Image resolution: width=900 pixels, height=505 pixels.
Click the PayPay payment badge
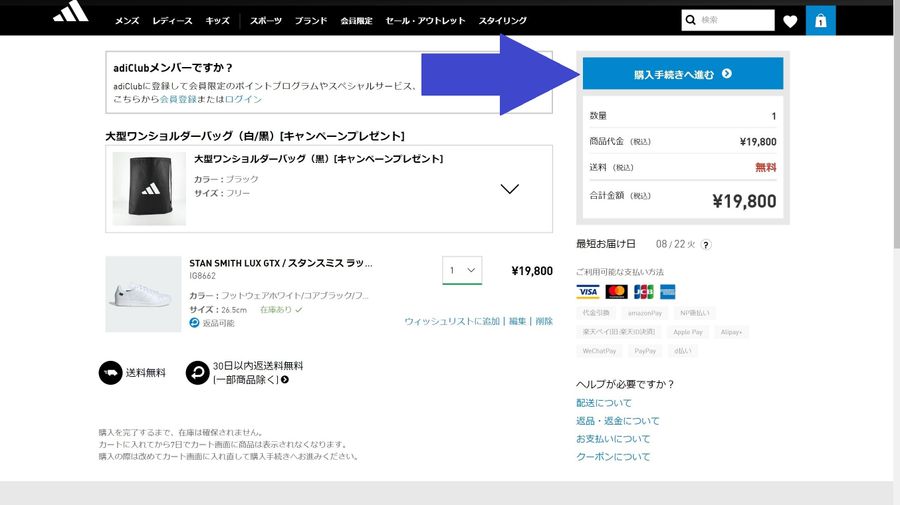point(645,351)
